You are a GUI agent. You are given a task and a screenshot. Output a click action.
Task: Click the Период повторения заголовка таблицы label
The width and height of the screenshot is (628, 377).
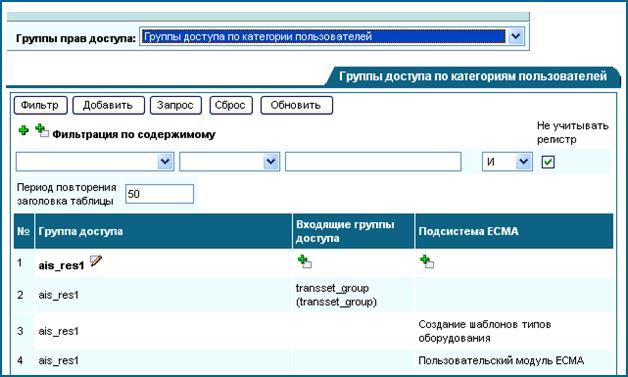tap(66, 194)
